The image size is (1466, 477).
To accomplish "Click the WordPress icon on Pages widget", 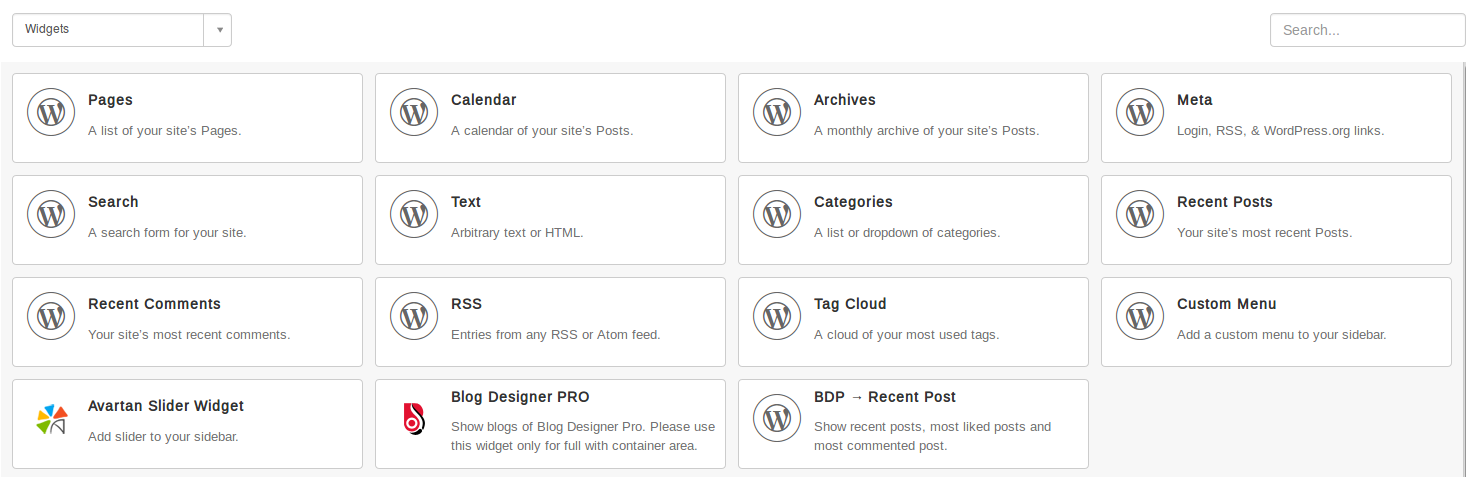I will 51,112.
